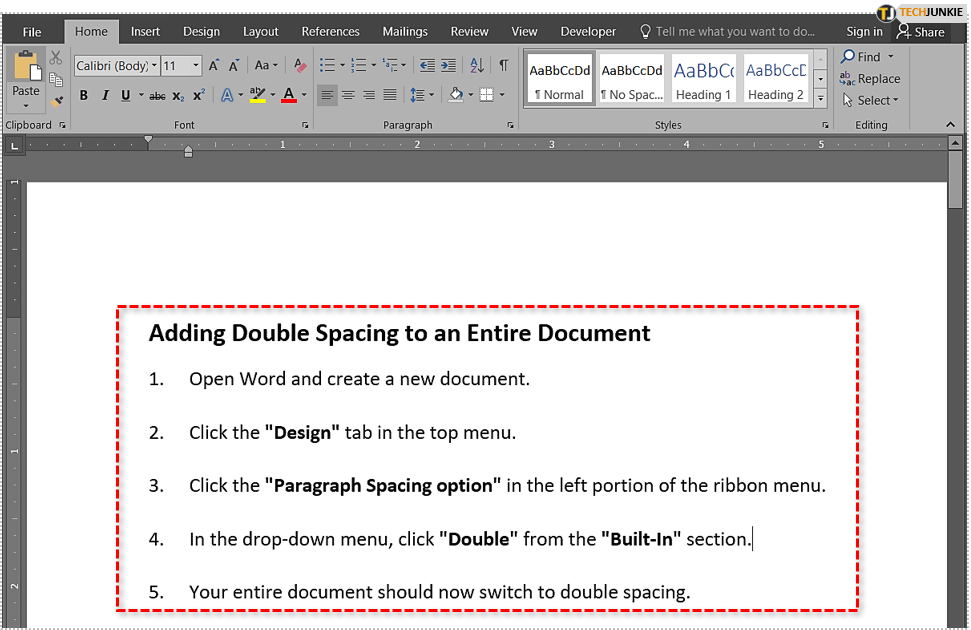Click the Increase Indent icon
The height and width of the screenshot is (630, 971).
tap(452, 66)
